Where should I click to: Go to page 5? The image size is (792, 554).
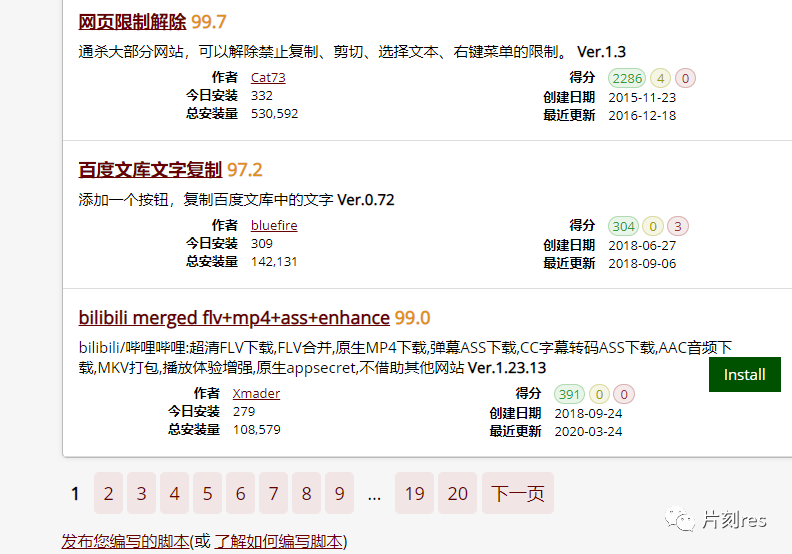(x=207, y=493)
